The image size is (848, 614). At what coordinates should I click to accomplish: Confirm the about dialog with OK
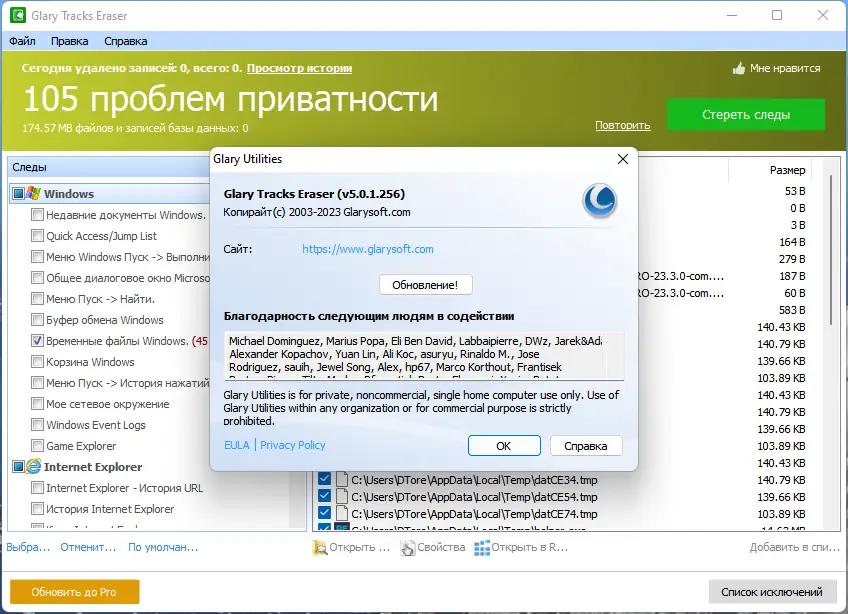[504, 446]
